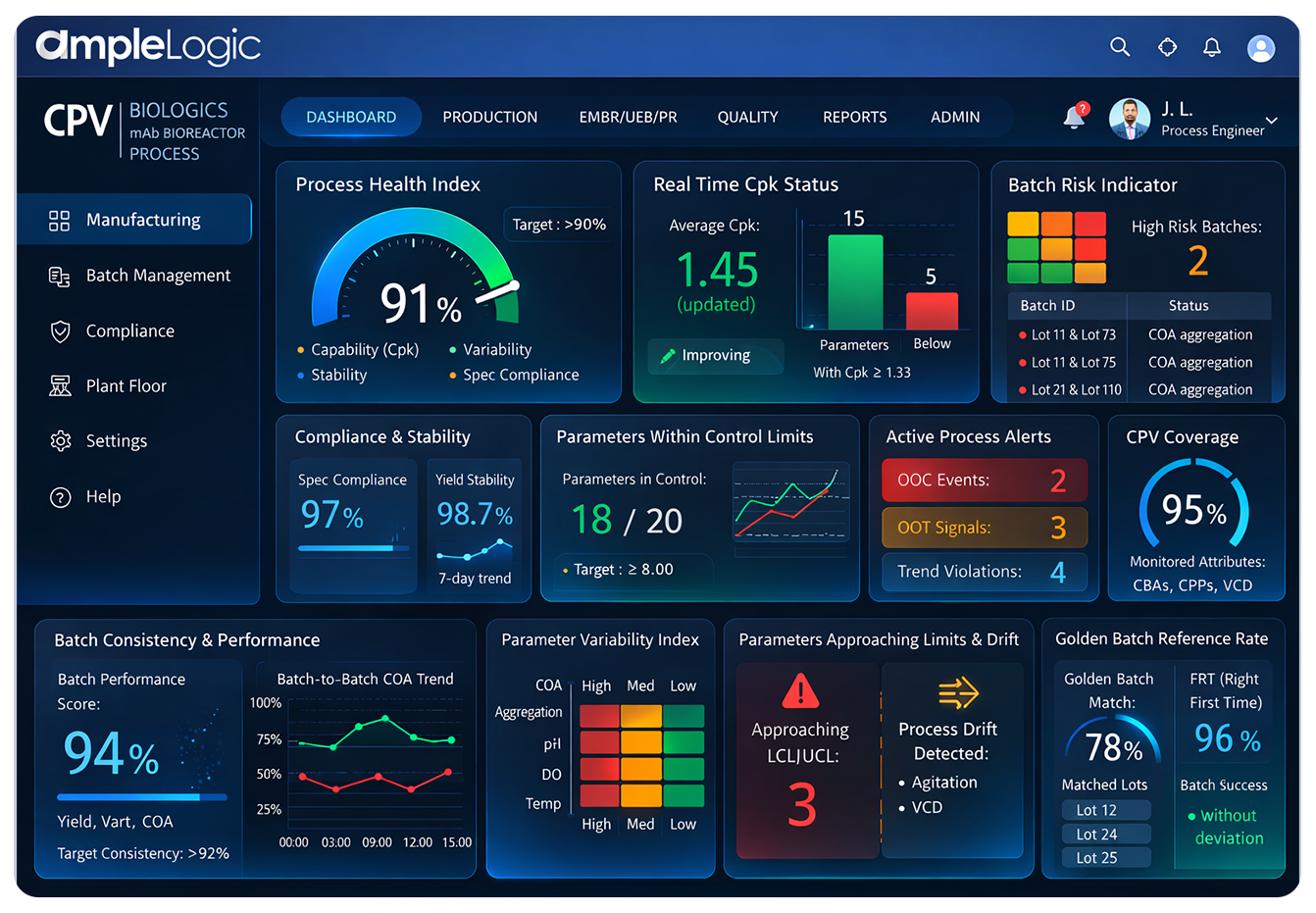Click the Help question mark icon

click(x=61, y=496)
